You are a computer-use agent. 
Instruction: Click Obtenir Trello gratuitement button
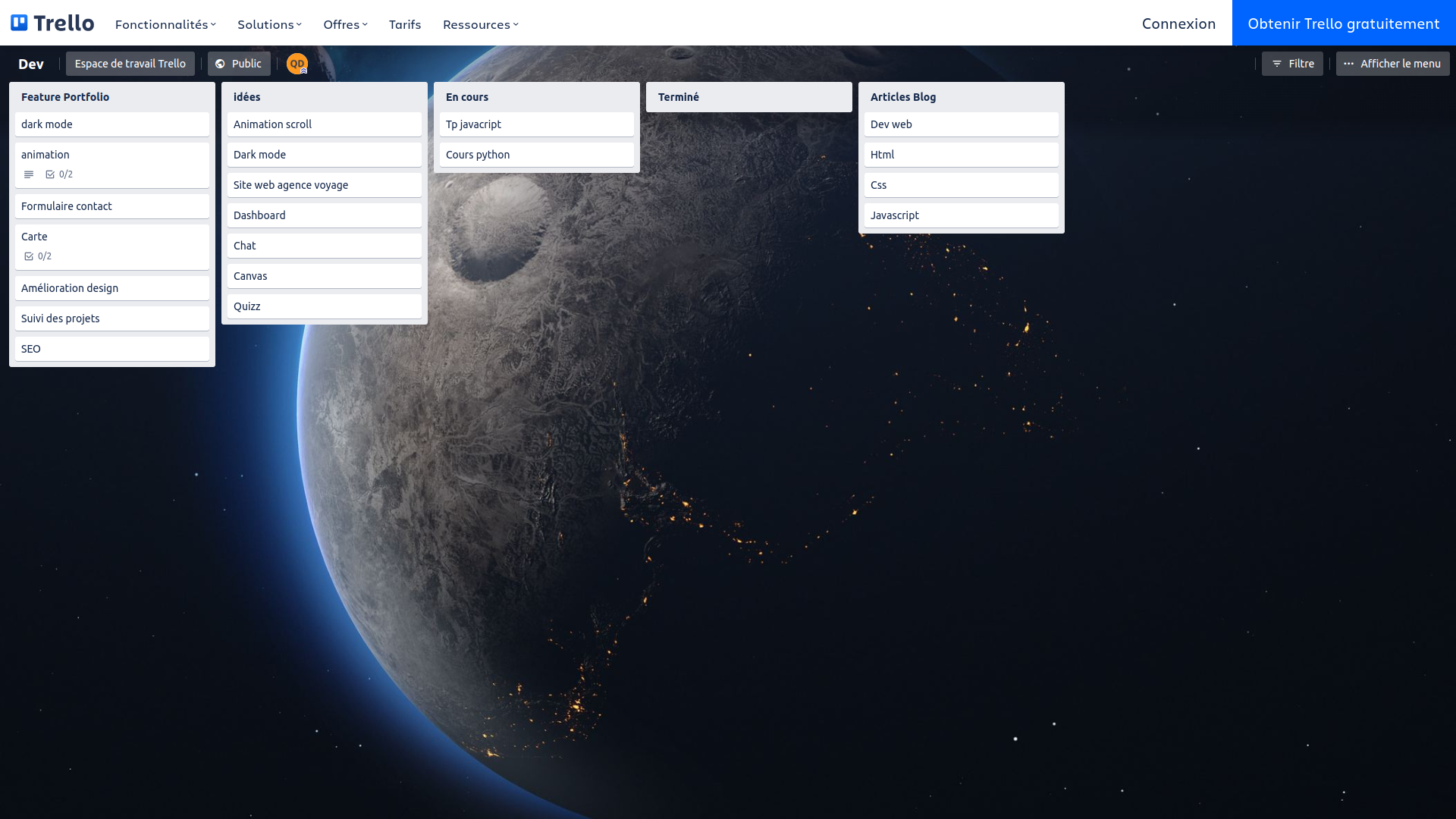coord(1344,24)
